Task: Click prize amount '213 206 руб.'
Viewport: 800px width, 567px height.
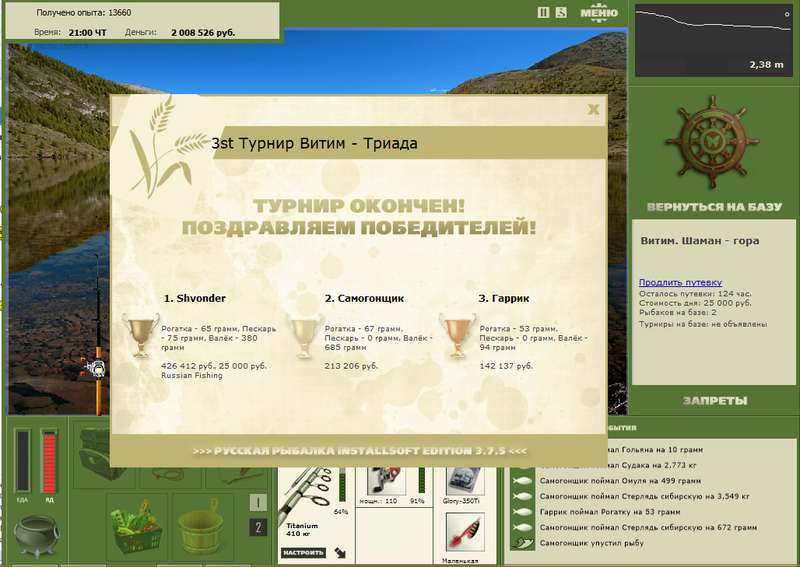Action: tap(351, 366)
